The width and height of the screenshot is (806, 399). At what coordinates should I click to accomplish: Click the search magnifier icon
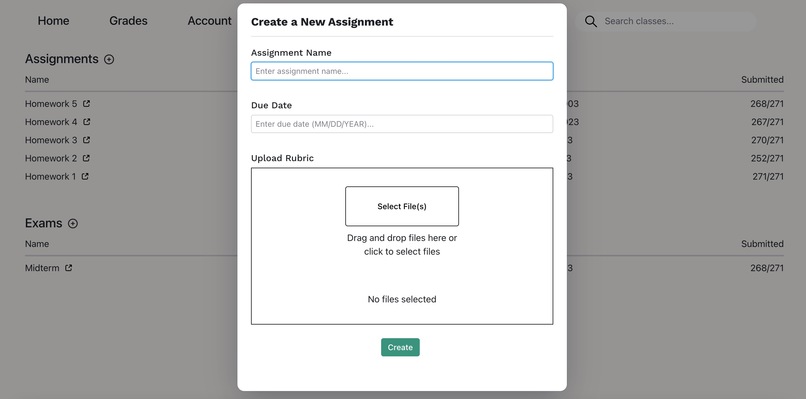(591, 21)
